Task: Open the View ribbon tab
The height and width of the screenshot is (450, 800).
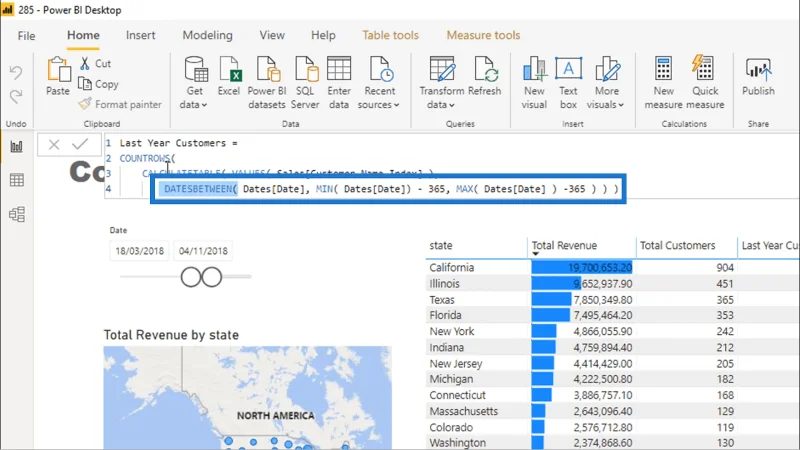Action: click(x=272, y=35)
